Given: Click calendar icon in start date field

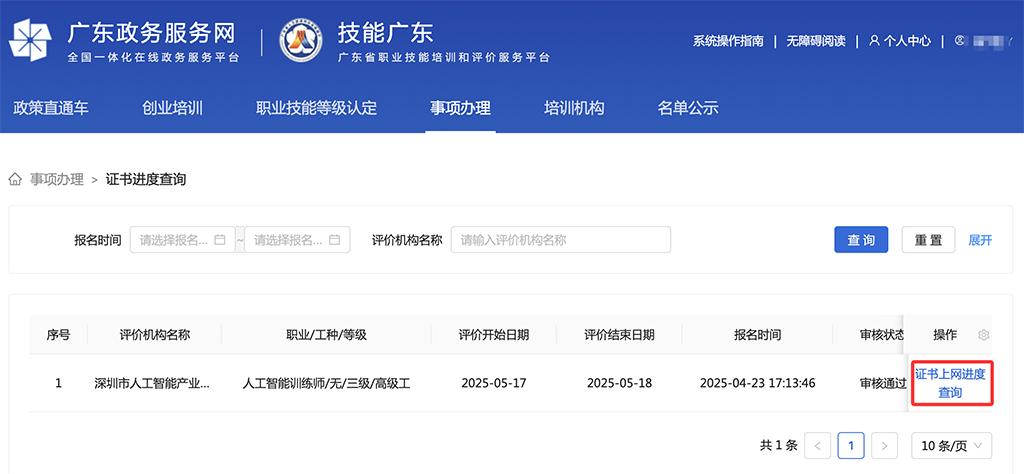Looking at the screenshot, I should coord(219,240).
